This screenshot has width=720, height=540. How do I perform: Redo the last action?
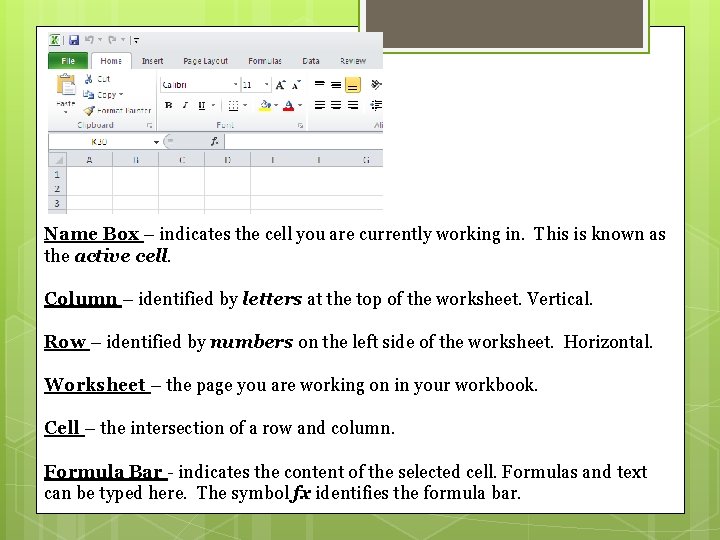[x=112, y=40]
